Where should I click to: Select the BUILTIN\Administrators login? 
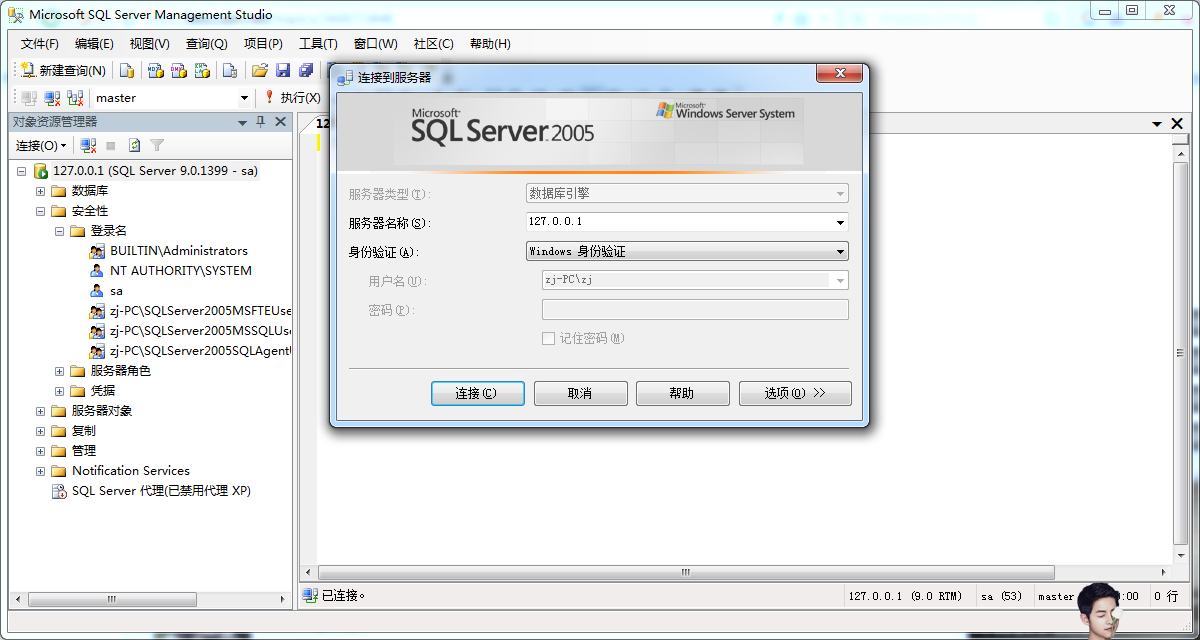[x=179, y=251]
